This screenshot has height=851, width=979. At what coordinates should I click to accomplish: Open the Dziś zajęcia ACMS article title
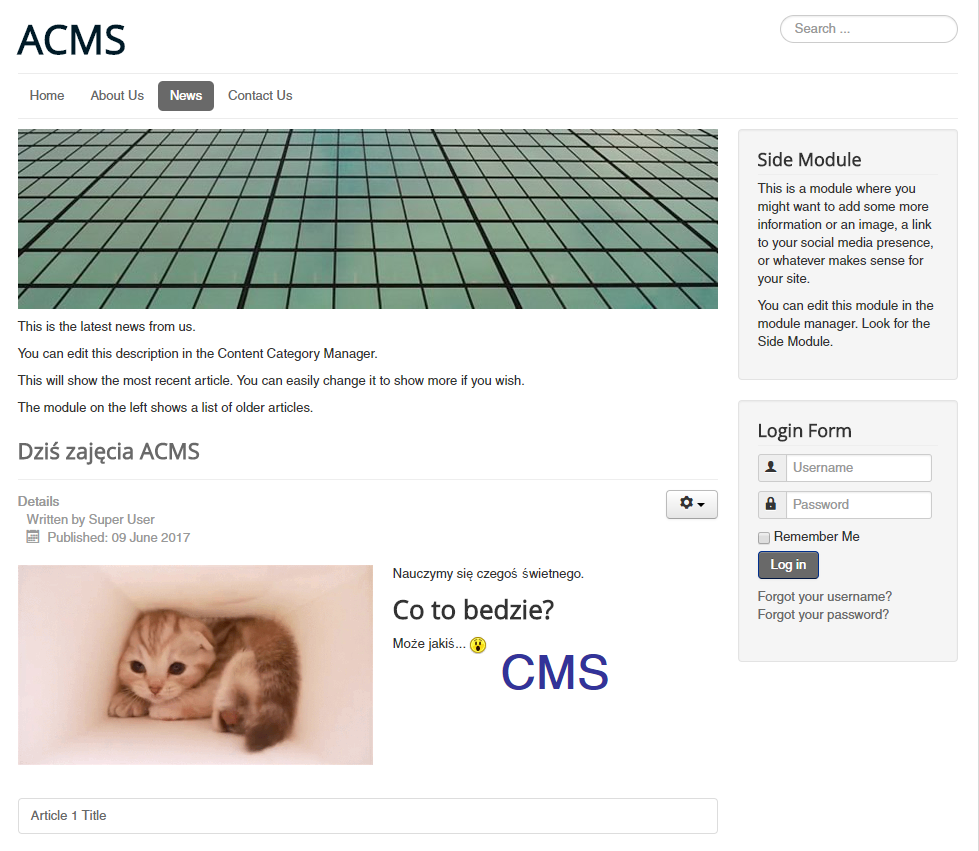(109, 451)
